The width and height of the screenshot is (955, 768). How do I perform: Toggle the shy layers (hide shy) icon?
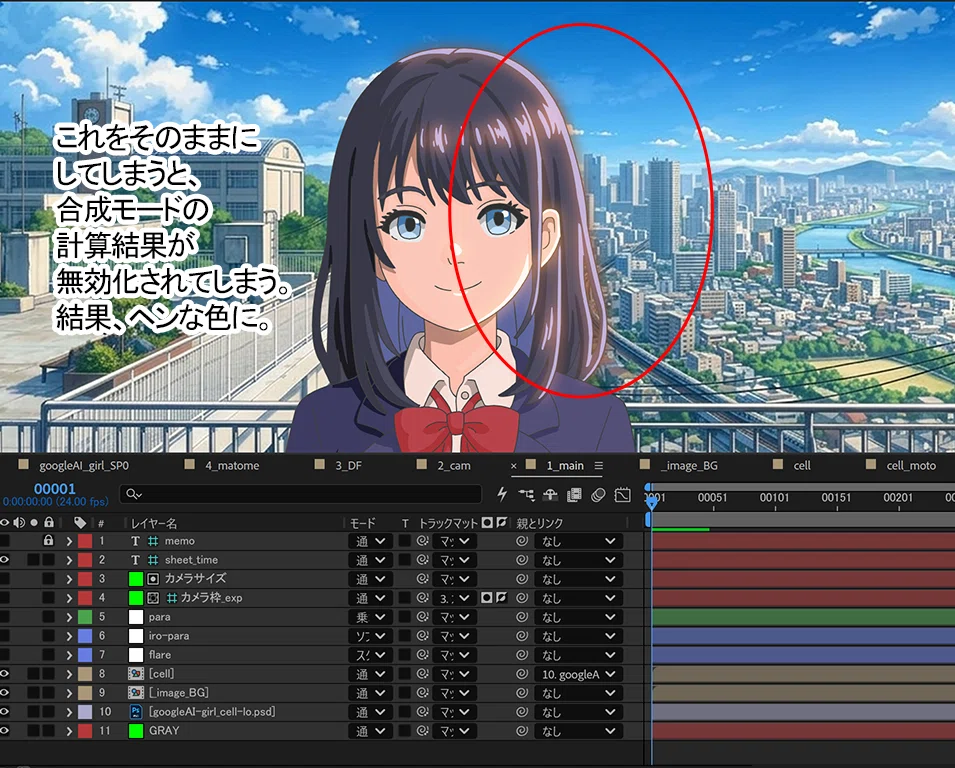(550, 495)
